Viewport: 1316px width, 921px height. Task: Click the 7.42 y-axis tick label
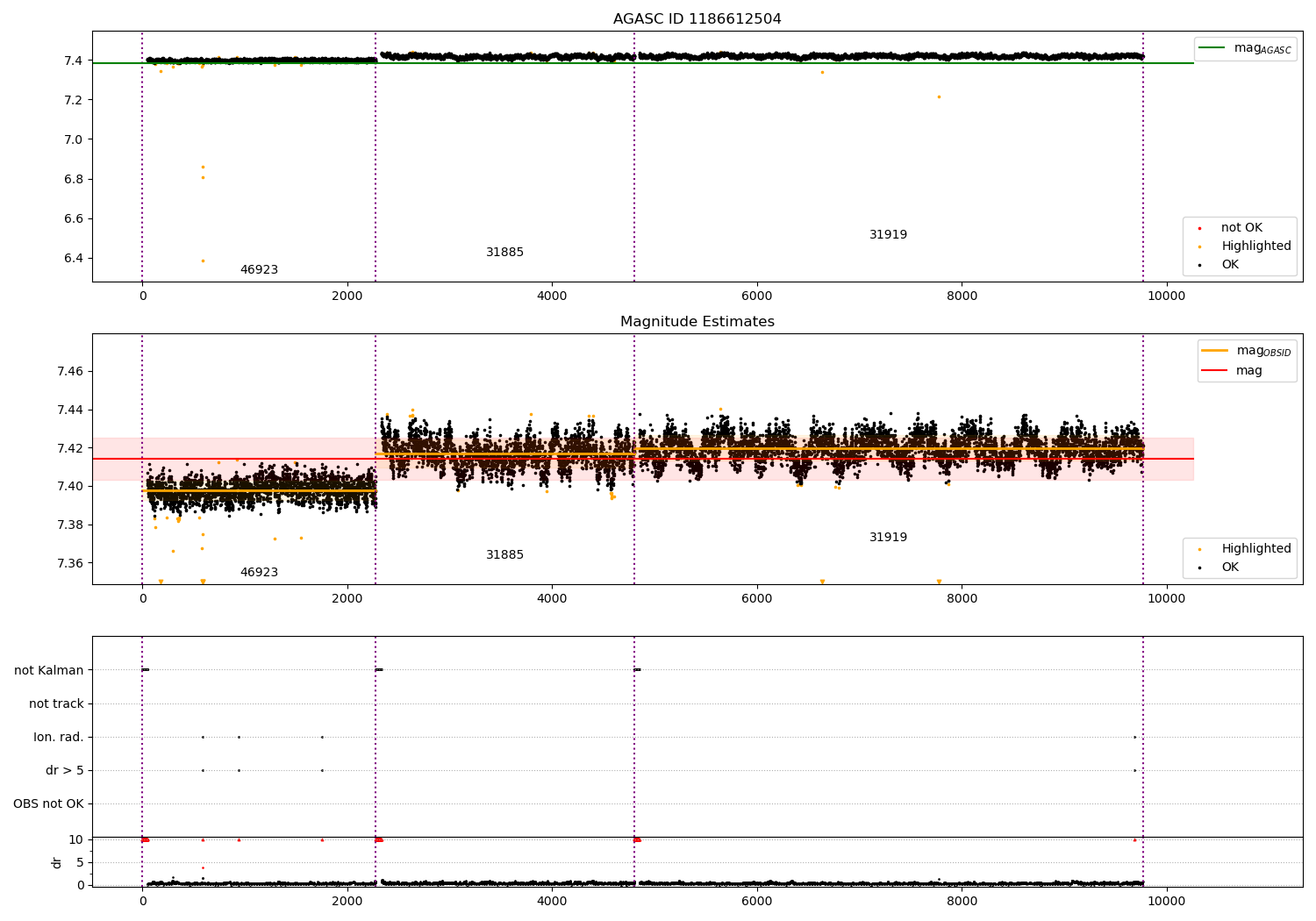point(70,449)
